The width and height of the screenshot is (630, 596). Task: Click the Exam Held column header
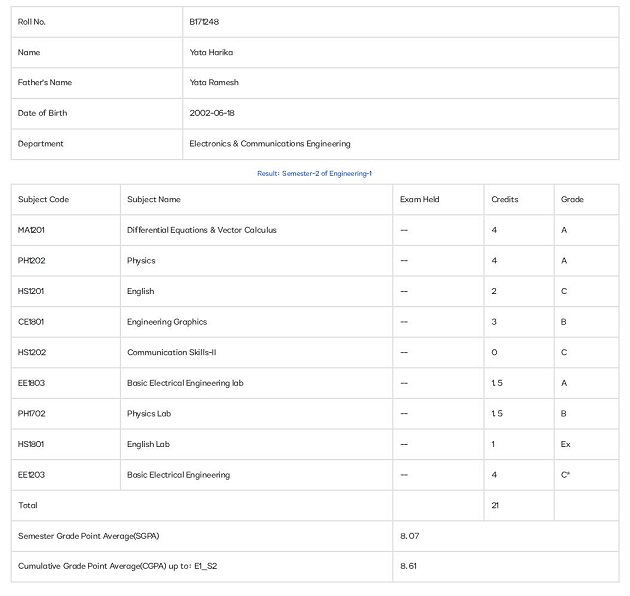pos(419,199)
